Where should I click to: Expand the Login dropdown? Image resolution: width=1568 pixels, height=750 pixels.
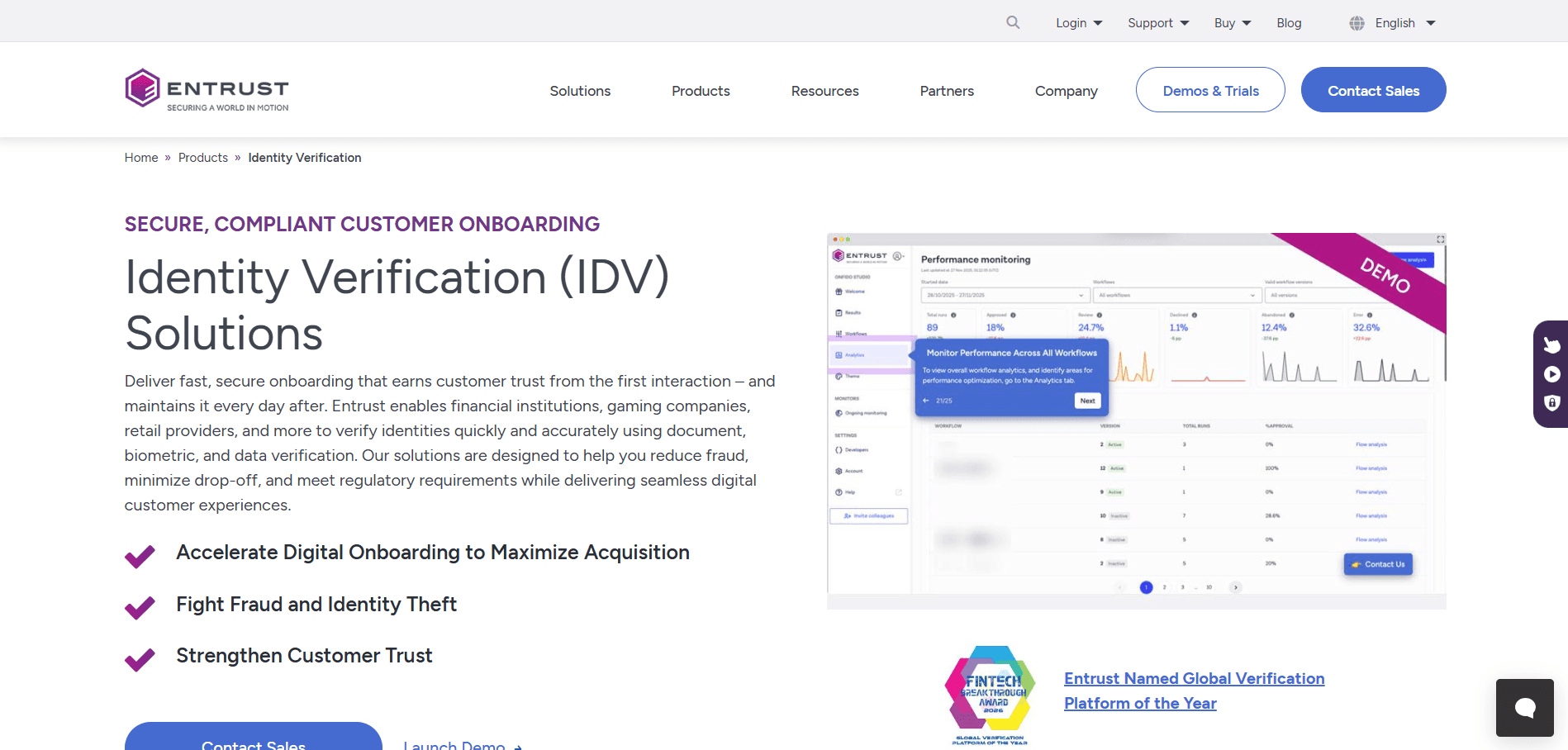(x=1079, y=23)
